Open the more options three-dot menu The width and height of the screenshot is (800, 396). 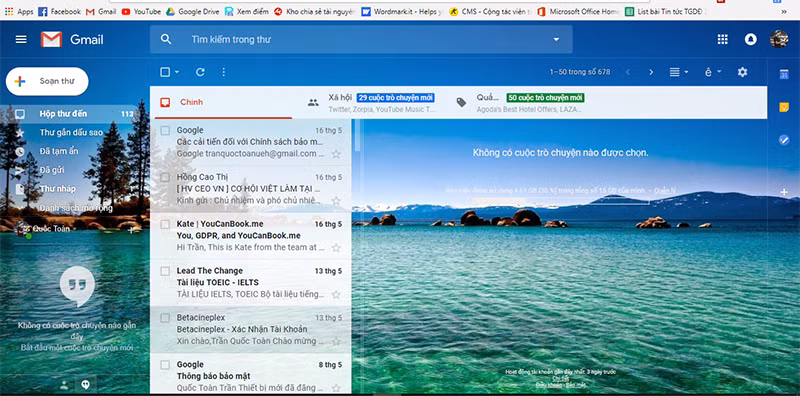[x=223, y=72]
